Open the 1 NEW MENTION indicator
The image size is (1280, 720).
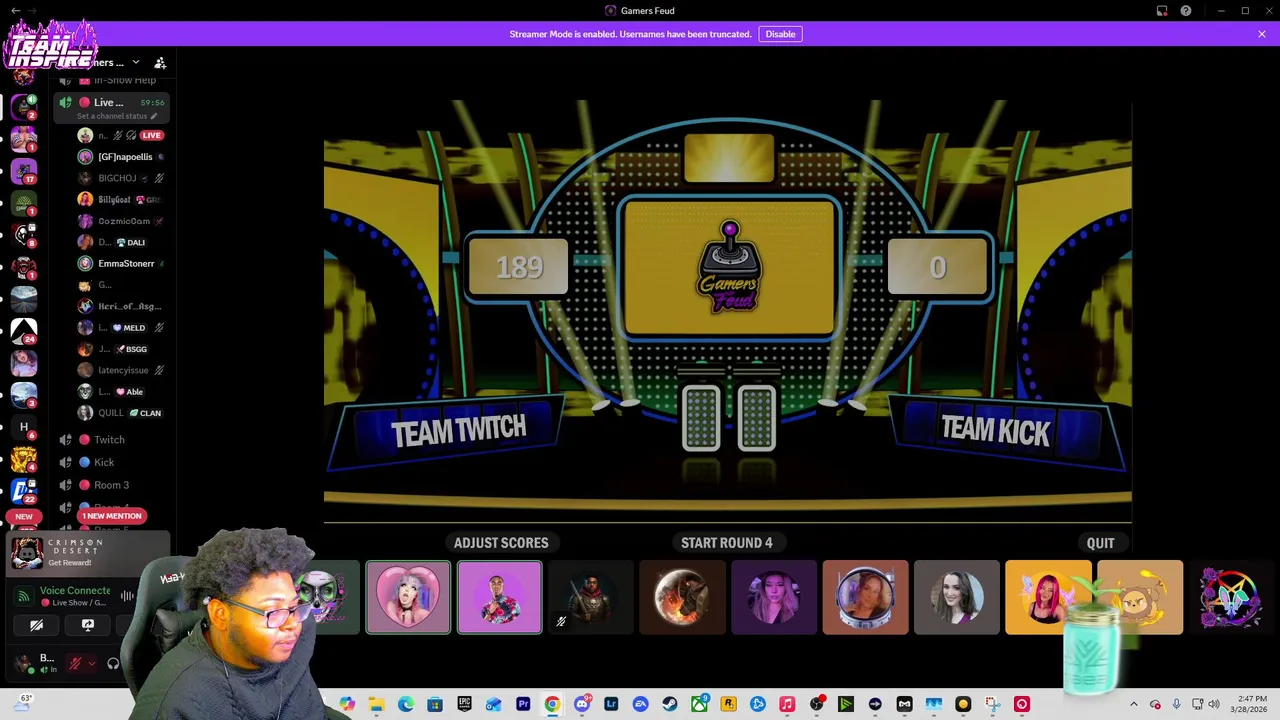[112, 516]
